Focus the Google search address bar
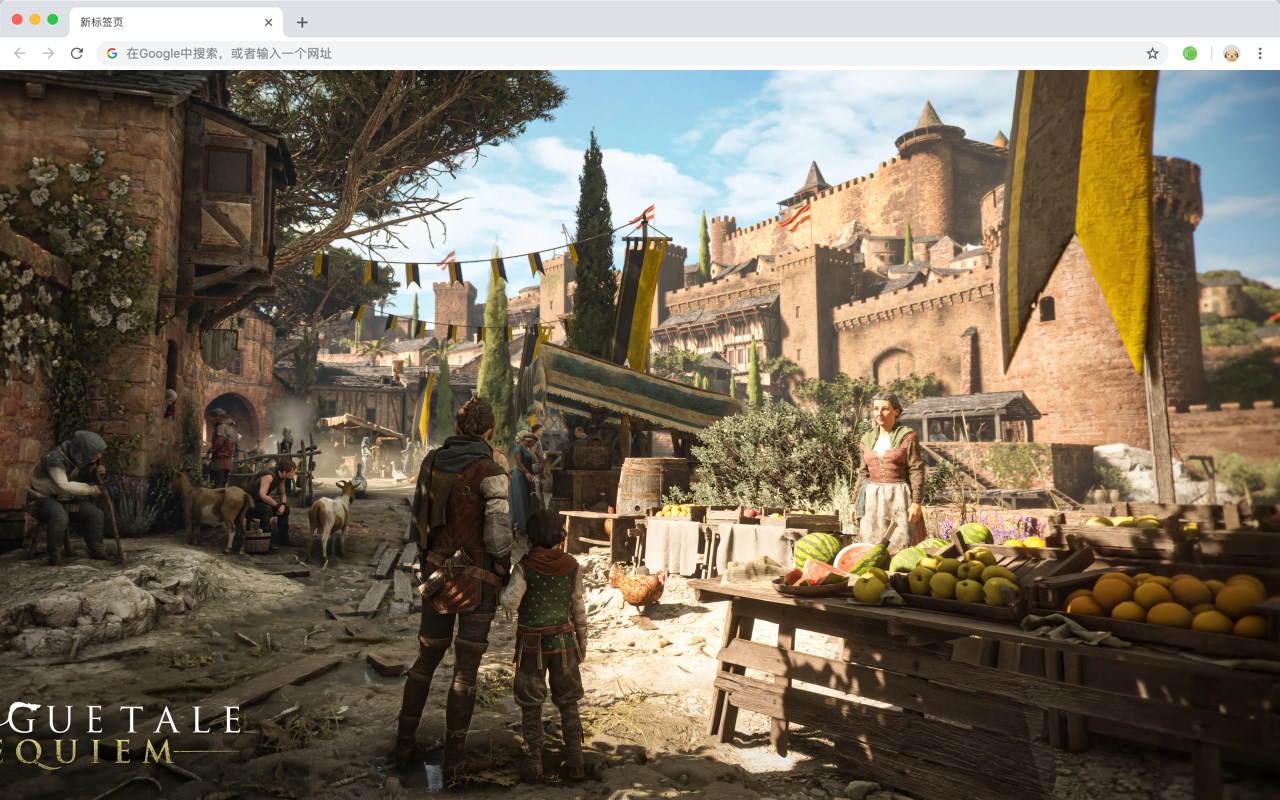The image size is (1280, 800). pyautogui.click(x=632, y=53)
